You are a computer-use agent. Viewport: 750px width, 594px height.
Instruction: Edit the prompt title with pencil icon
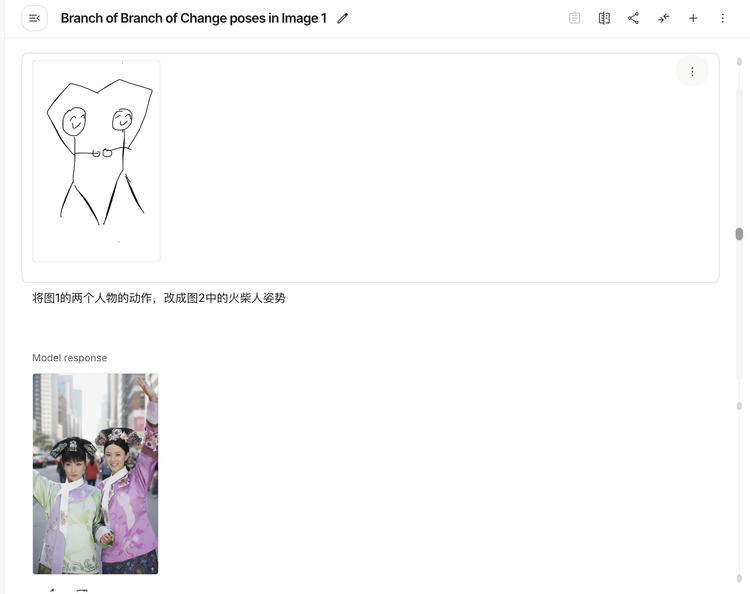[342, 18]
